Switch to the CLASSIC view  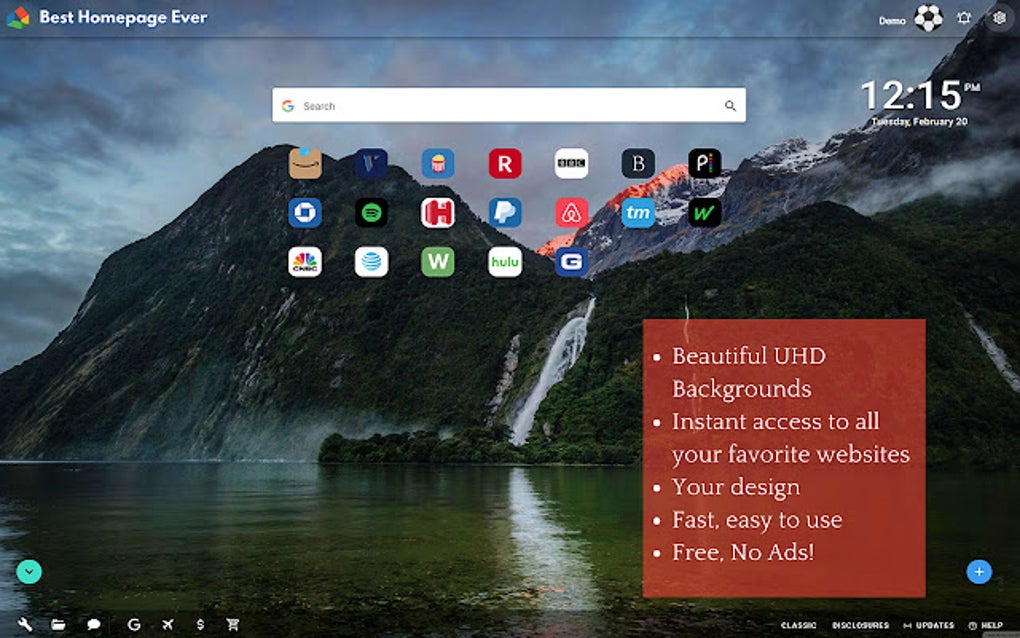click(797, 624)
